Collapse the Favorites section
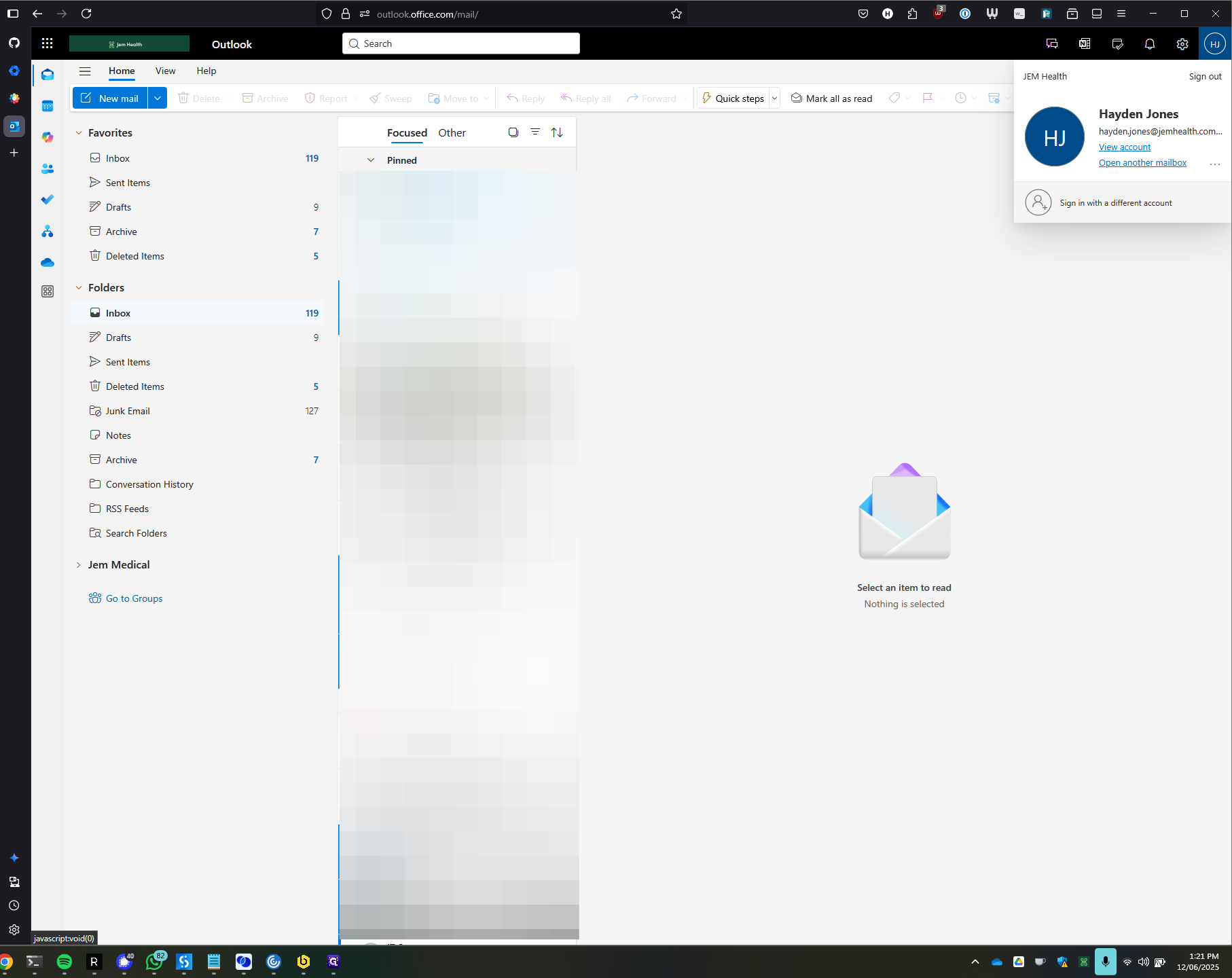 click(x=79, y=133)
